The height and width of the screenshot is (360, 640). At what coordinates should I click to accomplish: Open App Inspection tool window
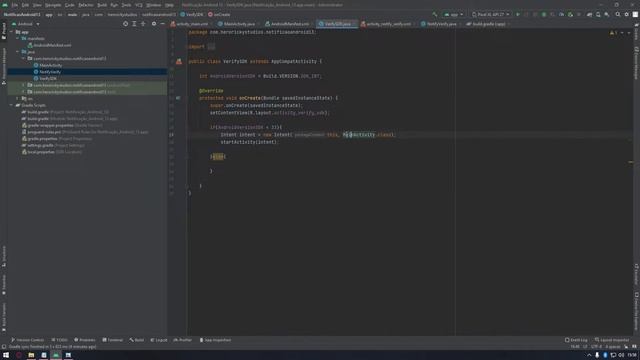pos(215,340)
